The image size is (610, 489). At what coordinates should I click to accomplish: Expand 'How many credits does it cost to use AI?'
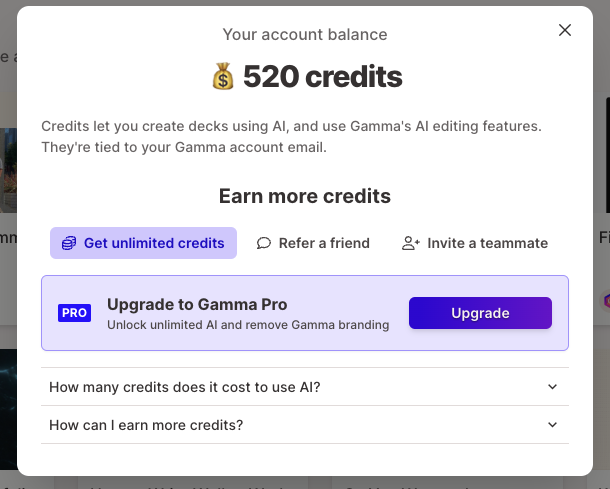coord(305,387)
